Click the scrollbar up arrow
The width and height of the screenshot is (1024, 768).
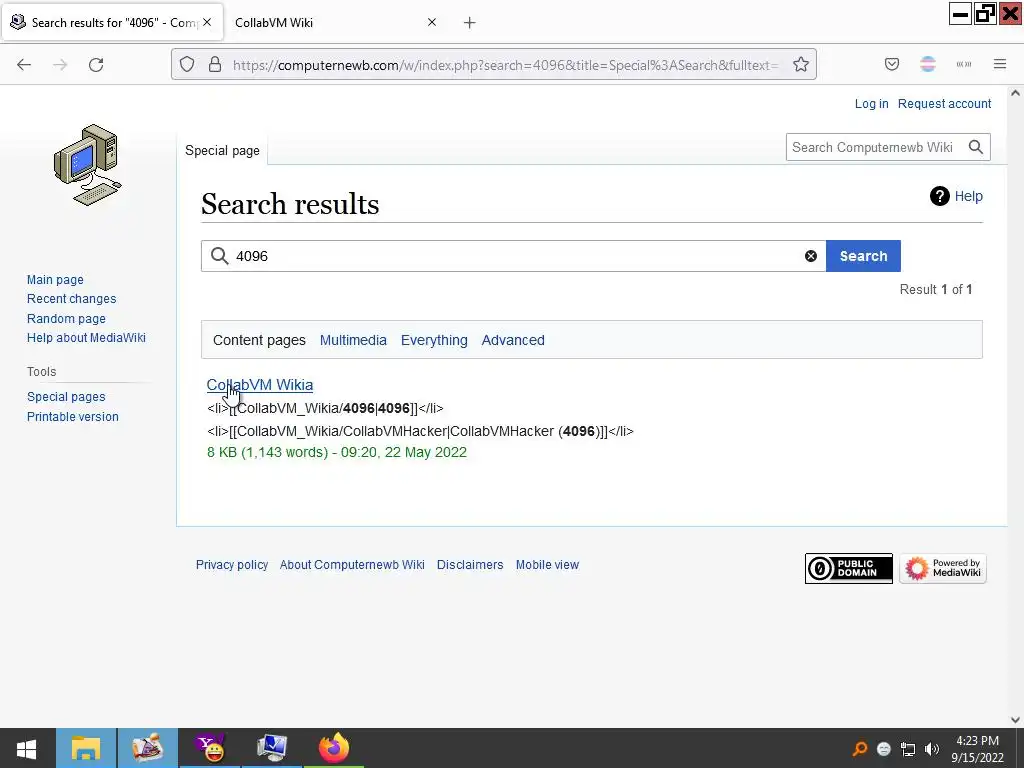coord(1016,93)
